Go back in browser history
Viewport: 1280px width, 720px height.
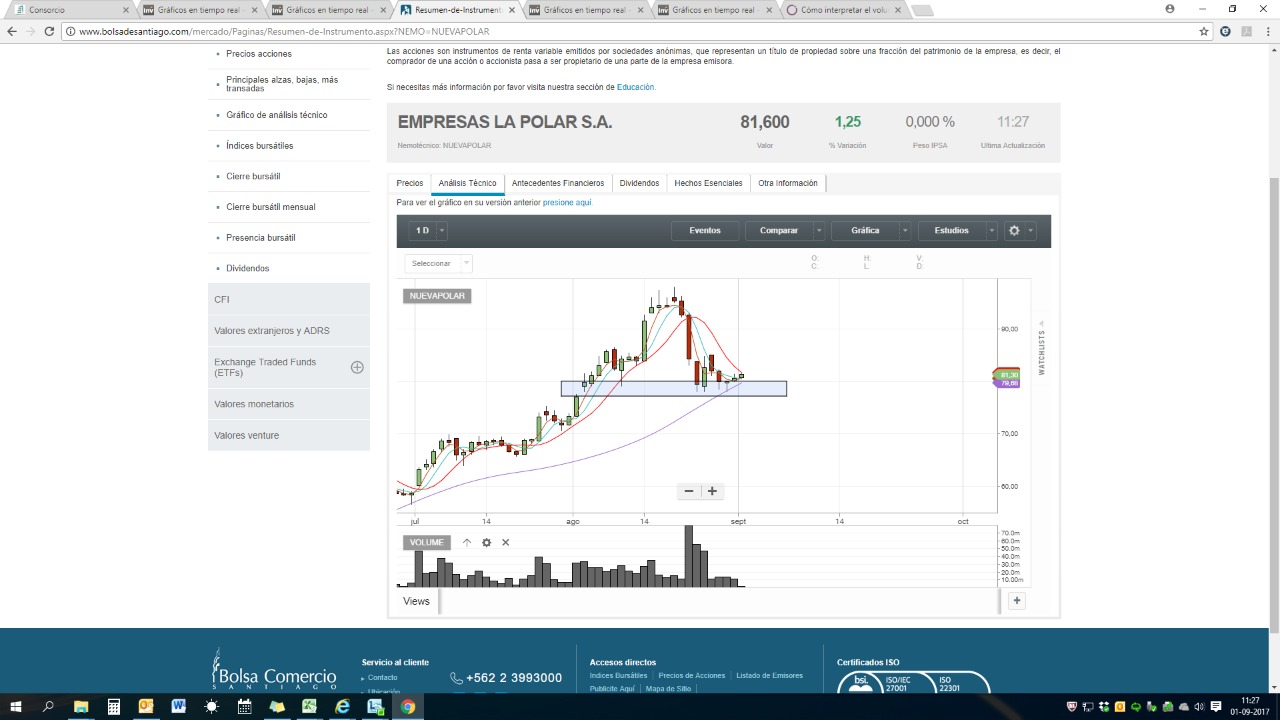pos(12,31)
